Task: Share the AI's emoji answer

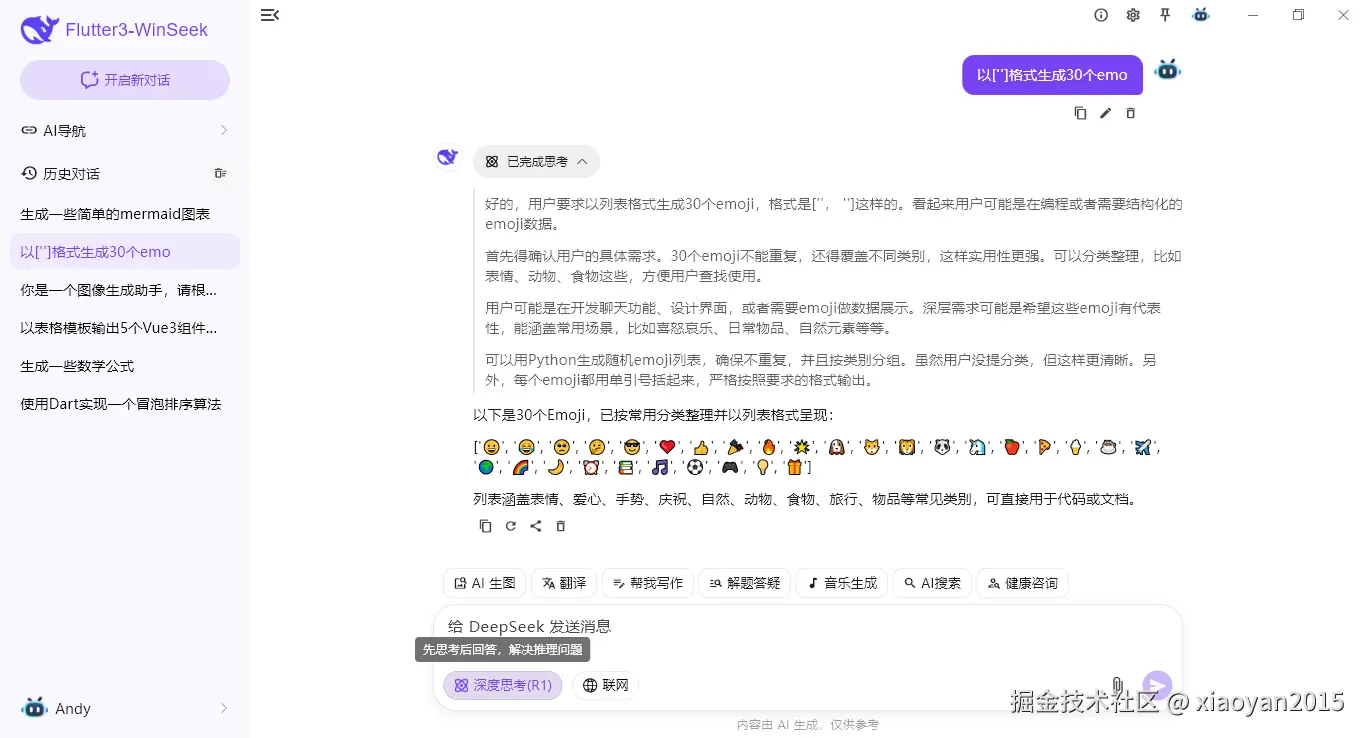Action: (535, 525)
